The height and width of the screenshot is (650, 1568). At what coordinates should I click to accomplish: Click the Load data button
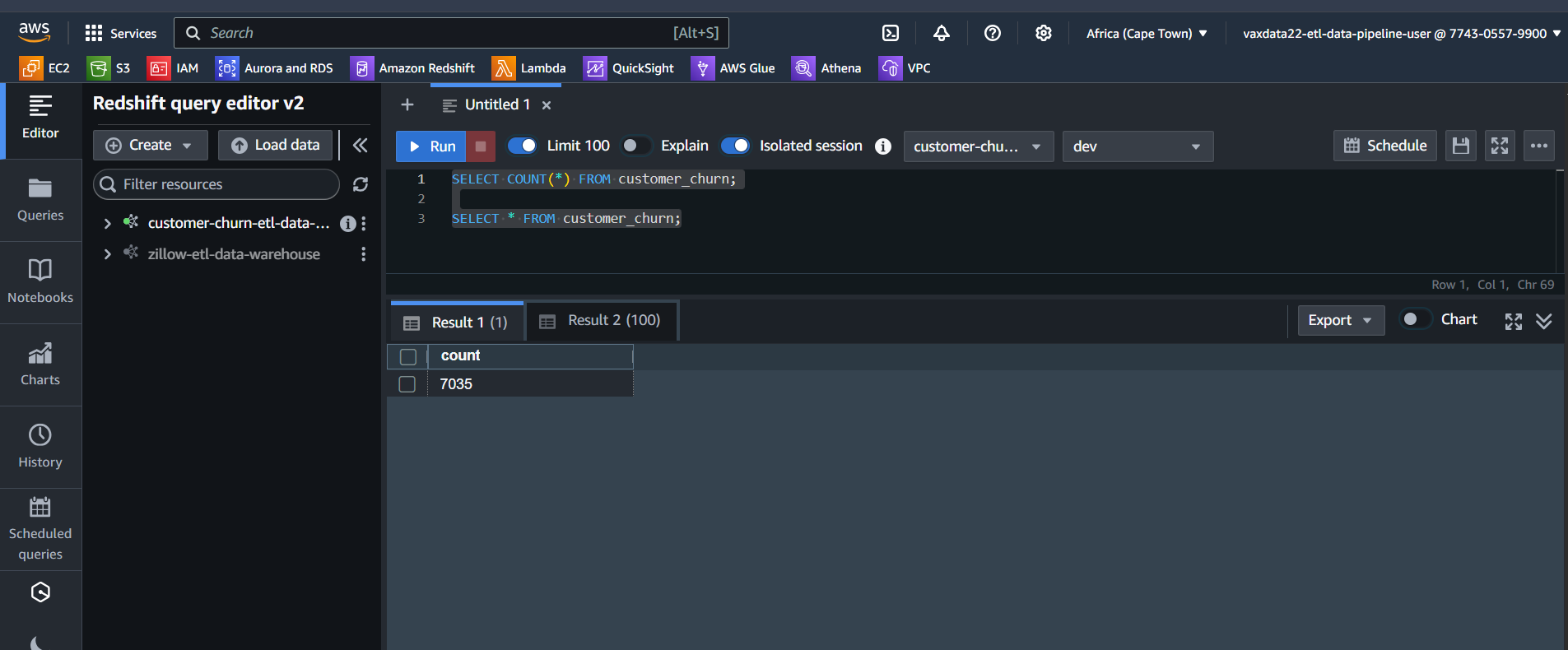tap(275, 145)
